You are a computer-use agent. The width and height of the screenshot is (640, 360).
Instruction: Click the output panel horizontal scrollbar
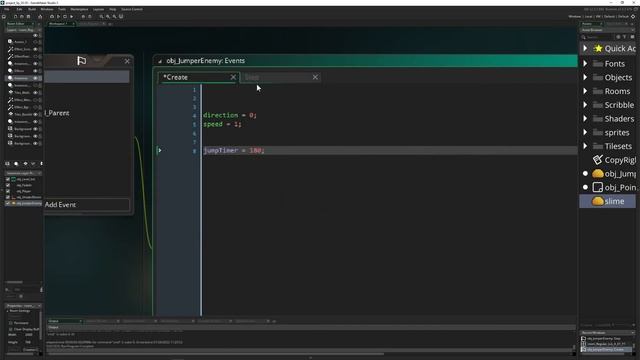[215, 354]
